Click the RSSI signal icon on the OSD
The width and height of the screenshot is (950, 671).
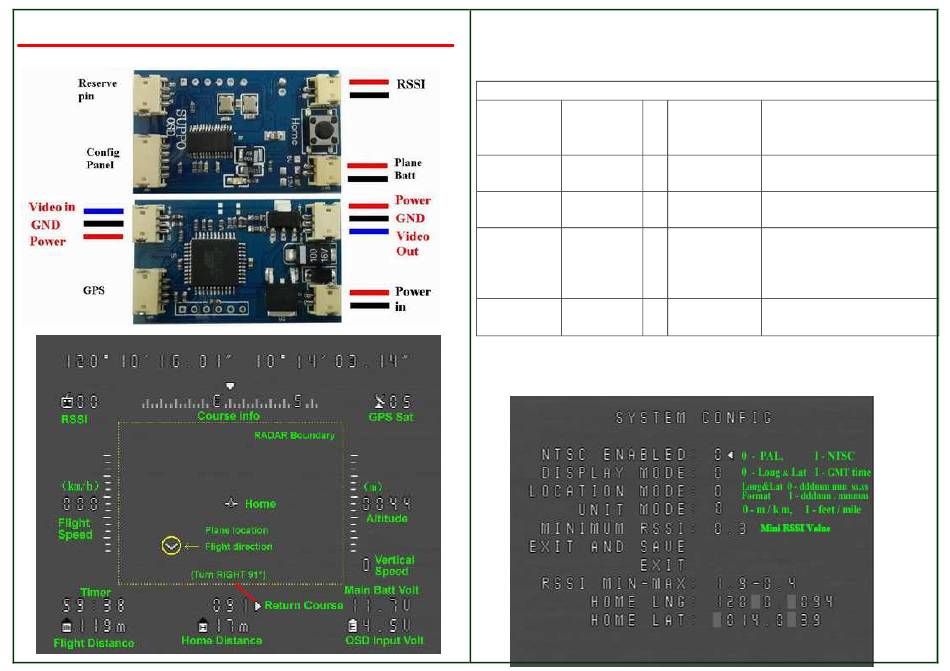[67, 402]
